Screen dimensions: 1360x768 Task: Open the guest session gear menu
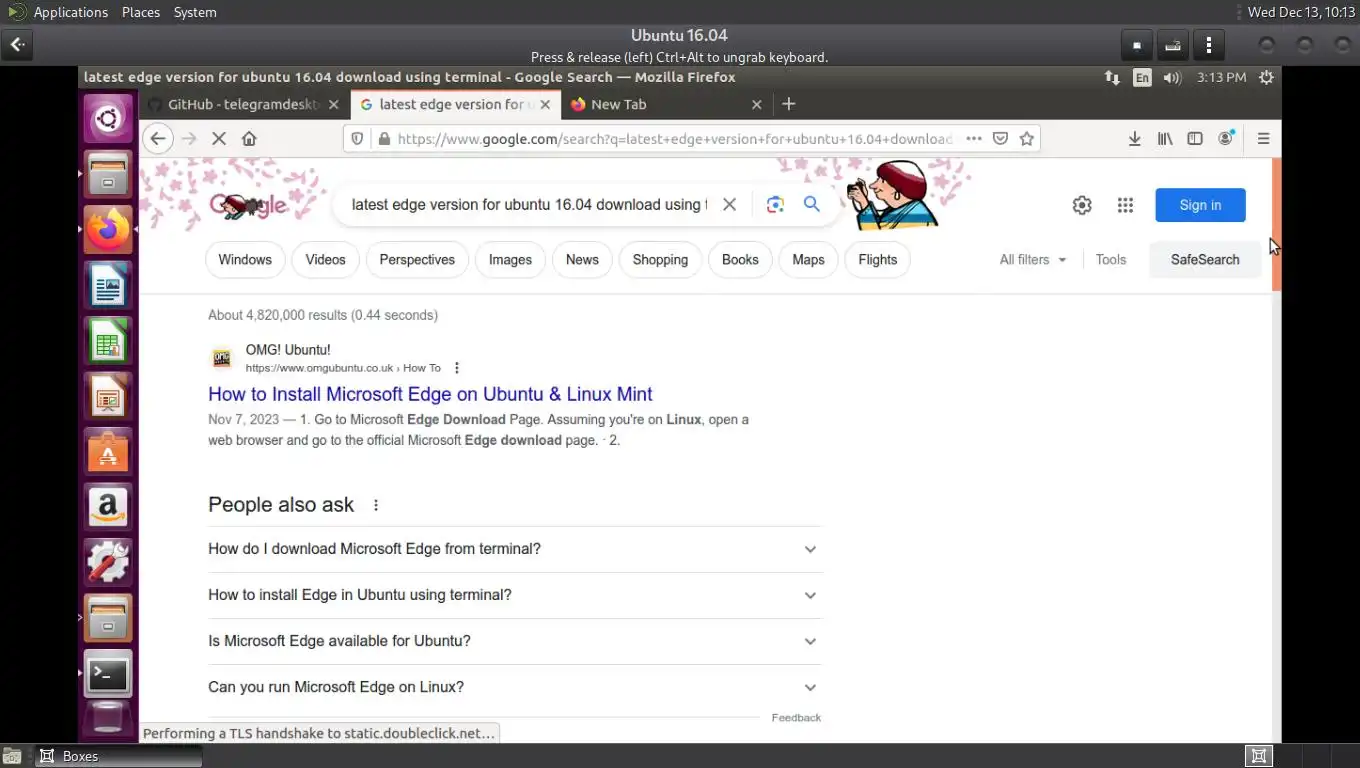(x=1266, y=77)
